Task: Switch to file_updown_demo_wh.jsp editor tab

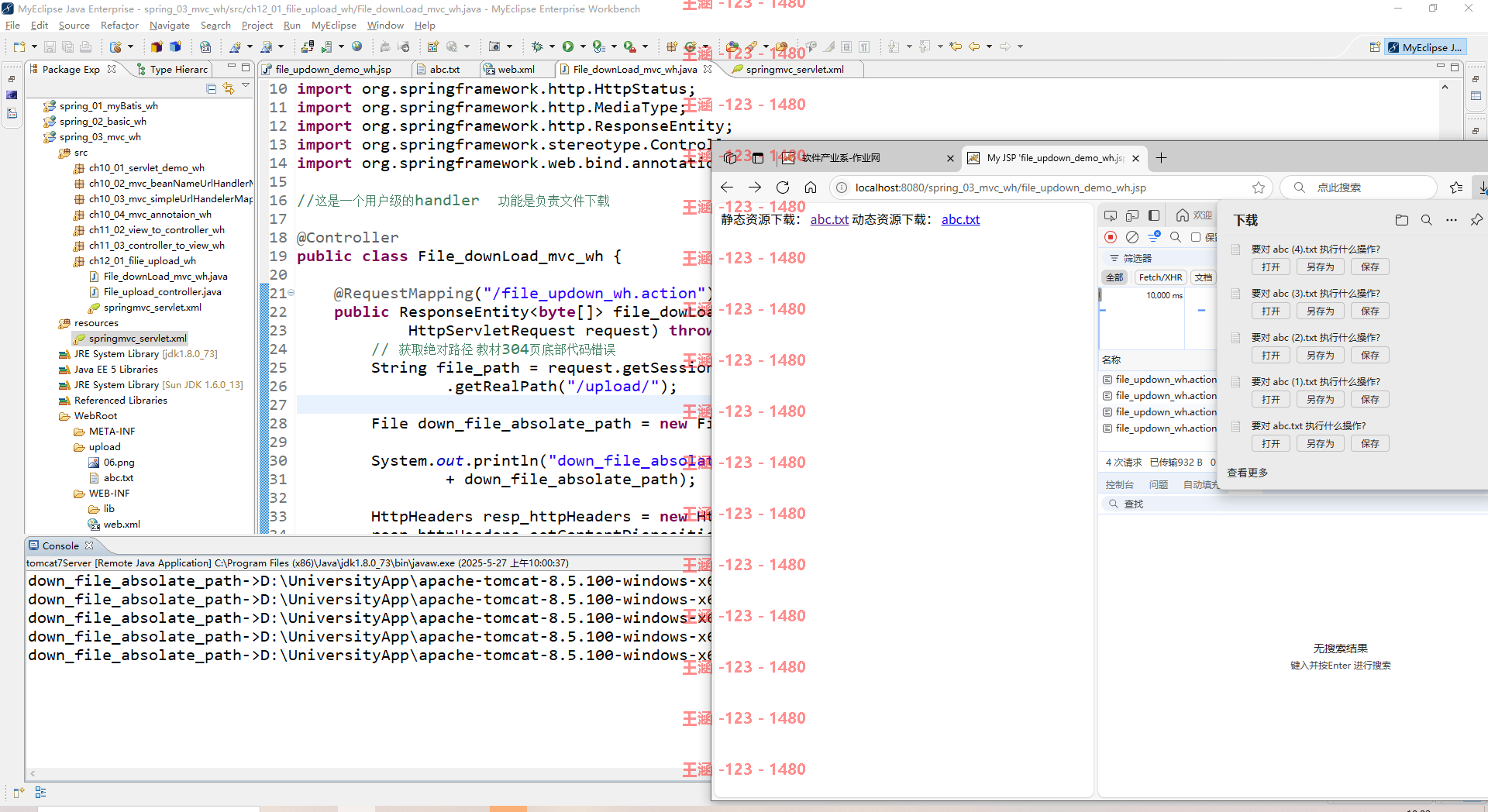Action: (333, 69)
